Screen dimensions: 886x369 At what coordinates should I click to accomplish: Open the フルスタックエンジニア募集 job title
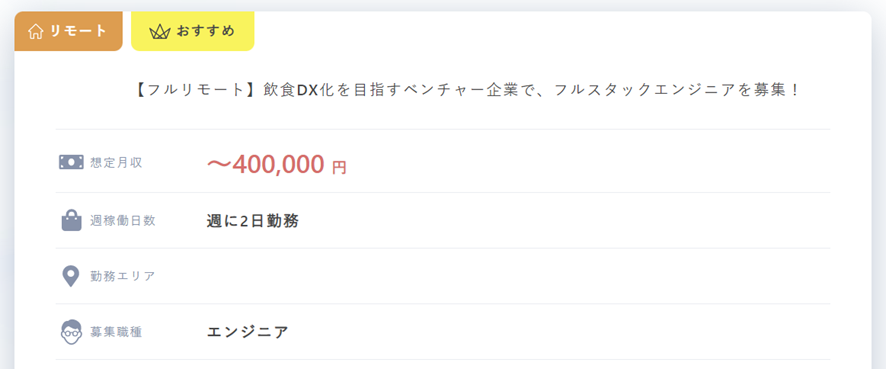(x=468, y=90)
